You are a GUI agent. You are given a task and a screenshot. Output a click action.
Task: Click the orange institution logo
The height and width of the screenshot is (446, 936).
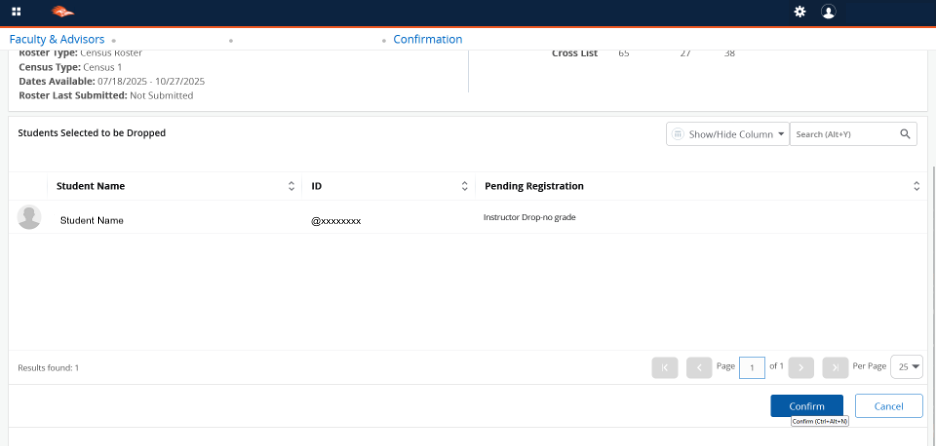pyautogui.click(x=62, y=12)
